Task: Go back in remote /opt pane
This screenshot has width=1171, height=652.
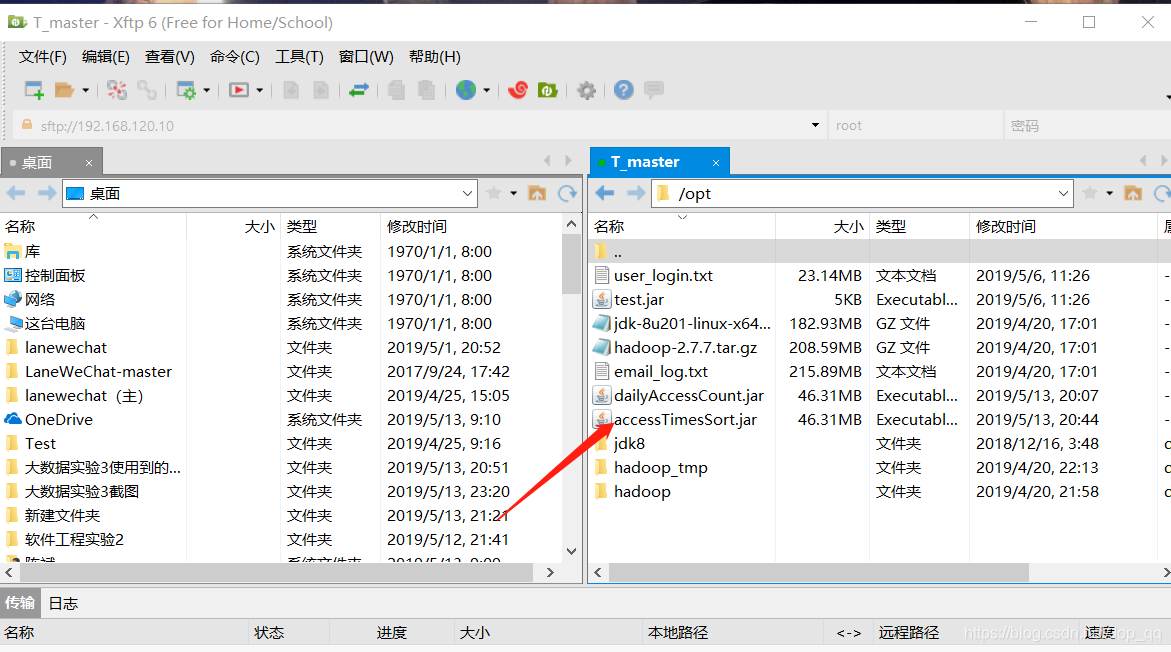Action: [x=605, y=193]
